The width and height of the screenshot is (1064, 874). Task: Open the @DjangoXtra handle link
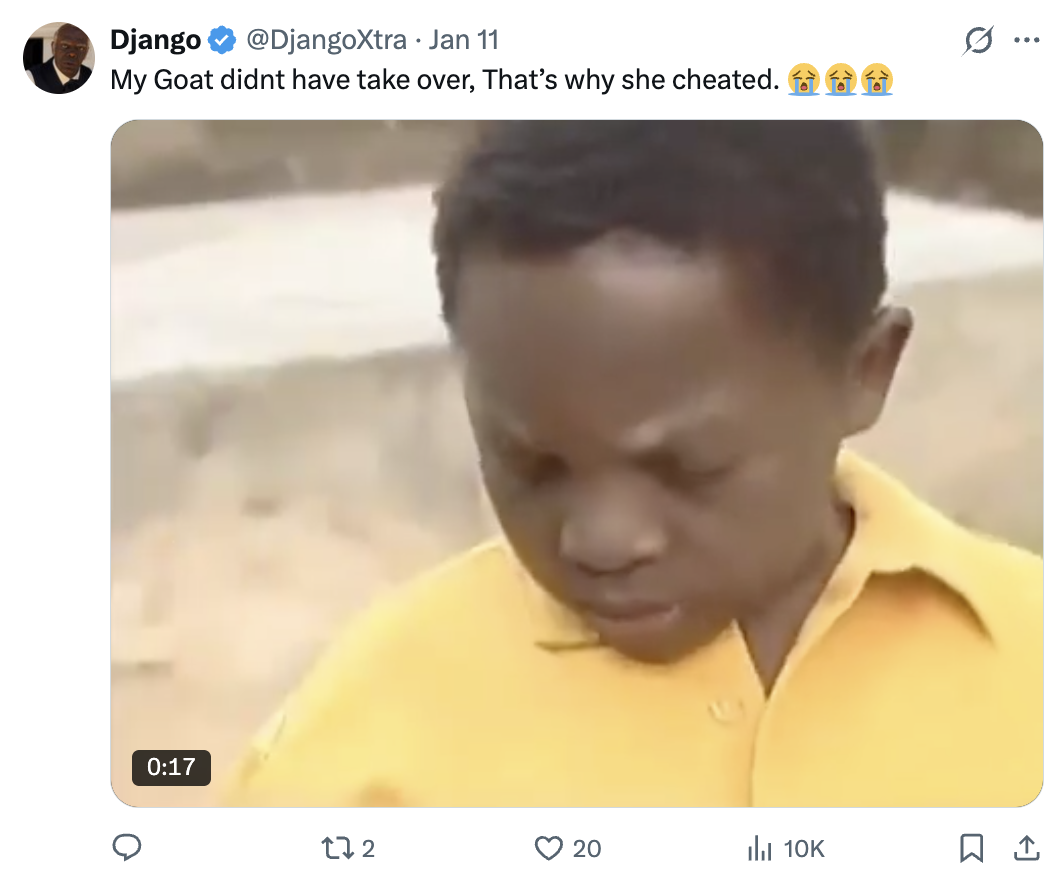tap(326, 40)
